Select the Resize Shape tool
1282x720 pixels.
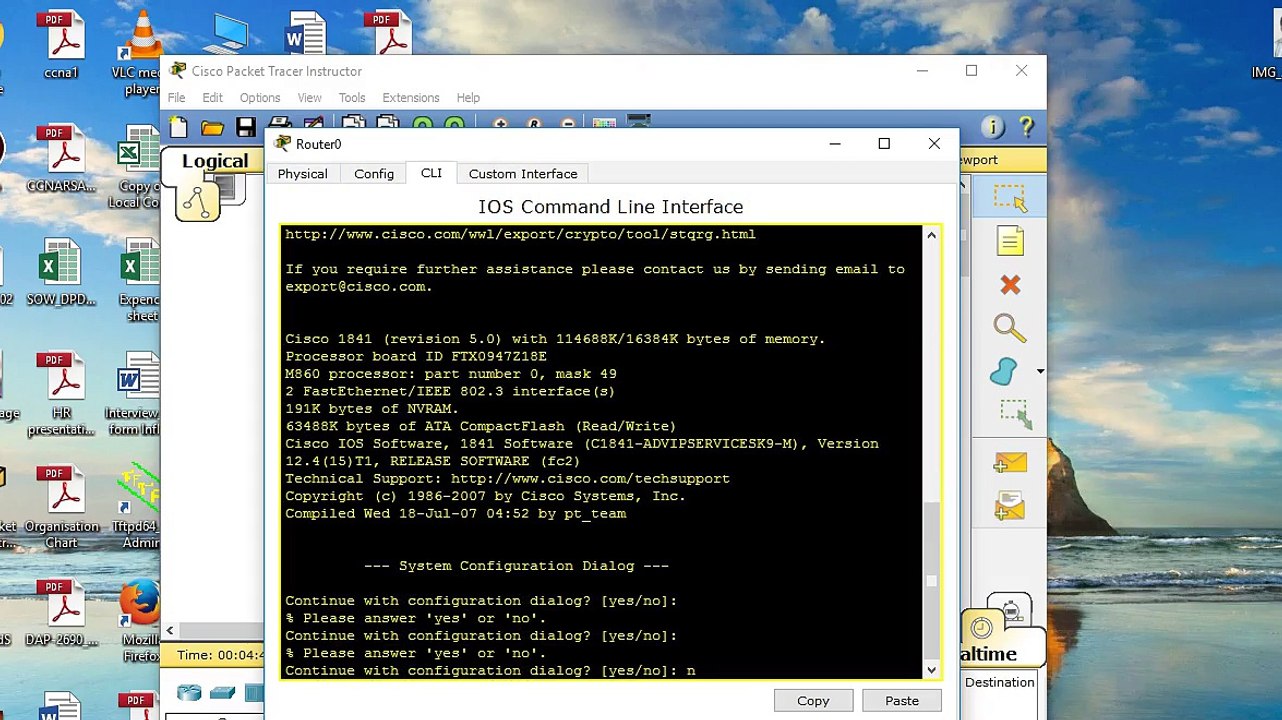click(x=1014, y=413)
